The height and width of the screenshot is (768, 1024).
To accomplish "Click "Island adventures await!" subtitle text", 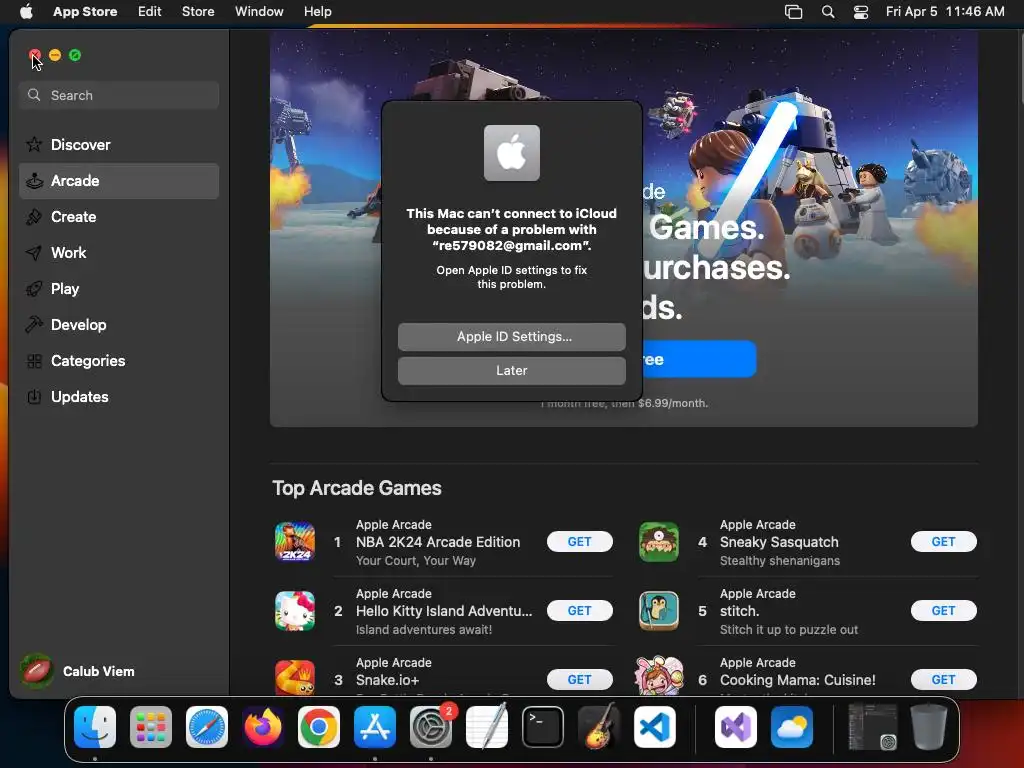I will [x=424, y=630].
